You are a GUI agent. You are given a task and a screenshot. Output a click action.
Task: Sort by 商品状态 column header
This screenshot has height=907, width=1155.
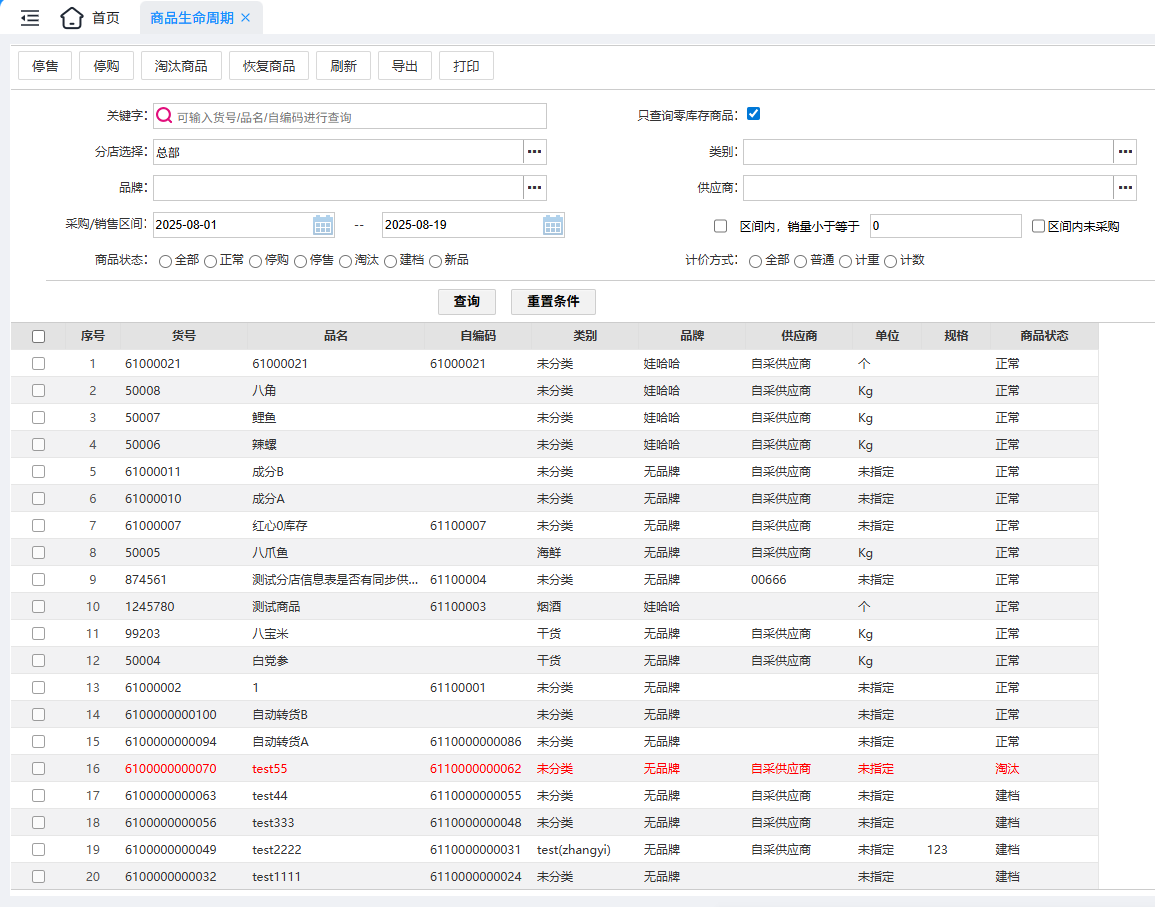(1044, 336)
